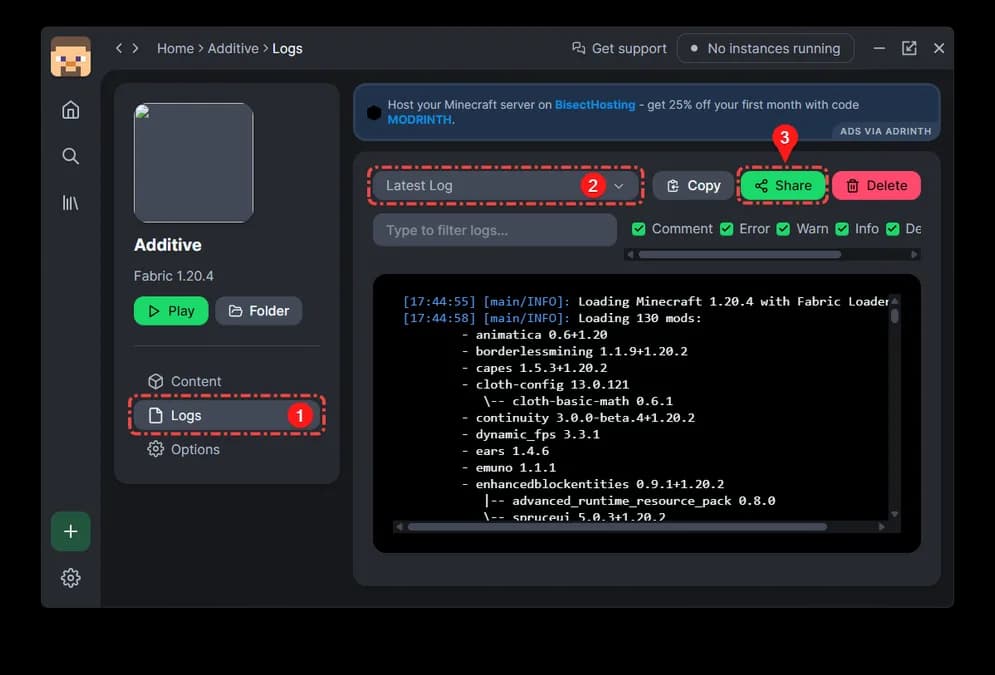
Task: Click log line 'Loading Minecraft 1.20.4 with Fabric'
Action: pos(732,301)
